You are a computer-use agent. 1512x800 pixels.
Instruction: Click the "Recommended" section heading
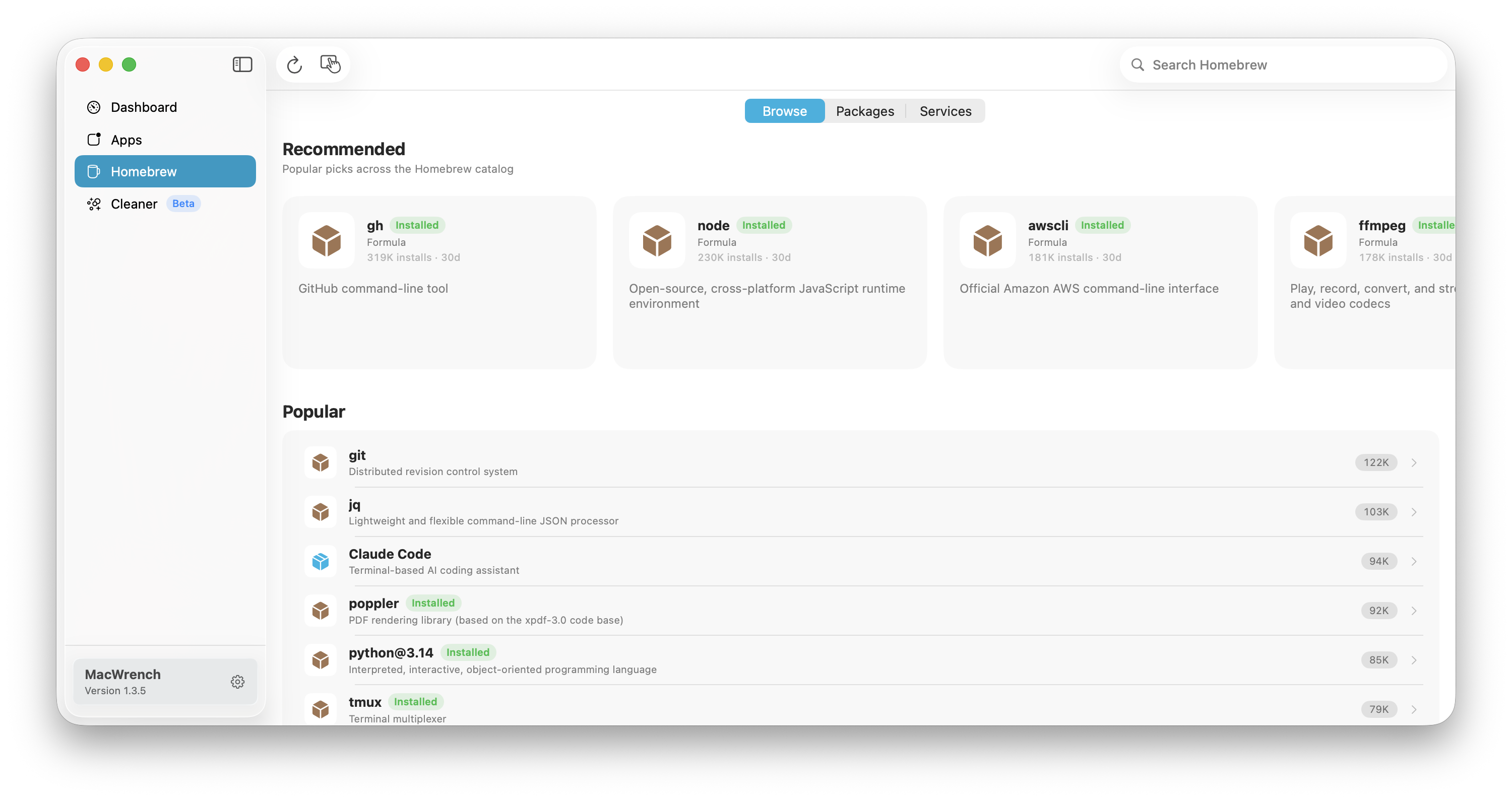point(343,149)
